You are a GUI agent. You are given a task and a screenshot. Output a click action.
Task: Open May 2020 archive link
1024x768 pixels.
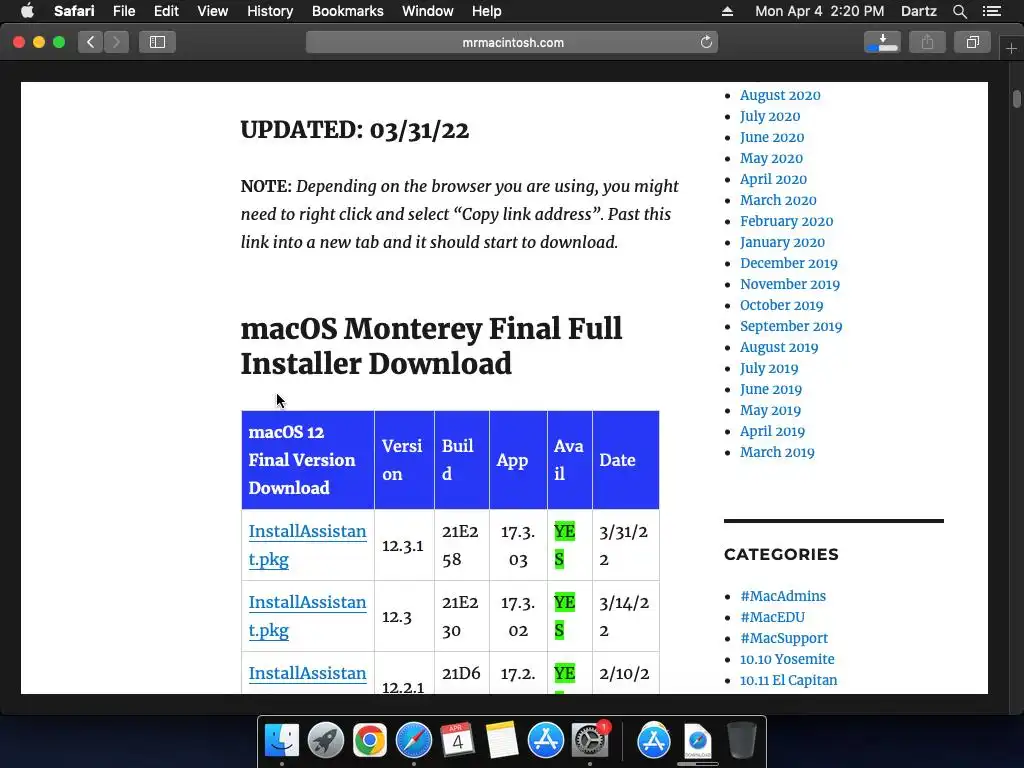click(771, 158)
